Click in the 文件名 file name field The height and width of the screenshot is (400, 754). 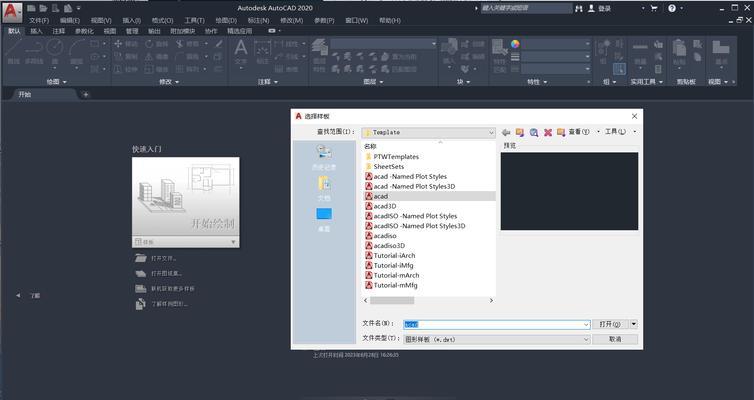point(497,325)
